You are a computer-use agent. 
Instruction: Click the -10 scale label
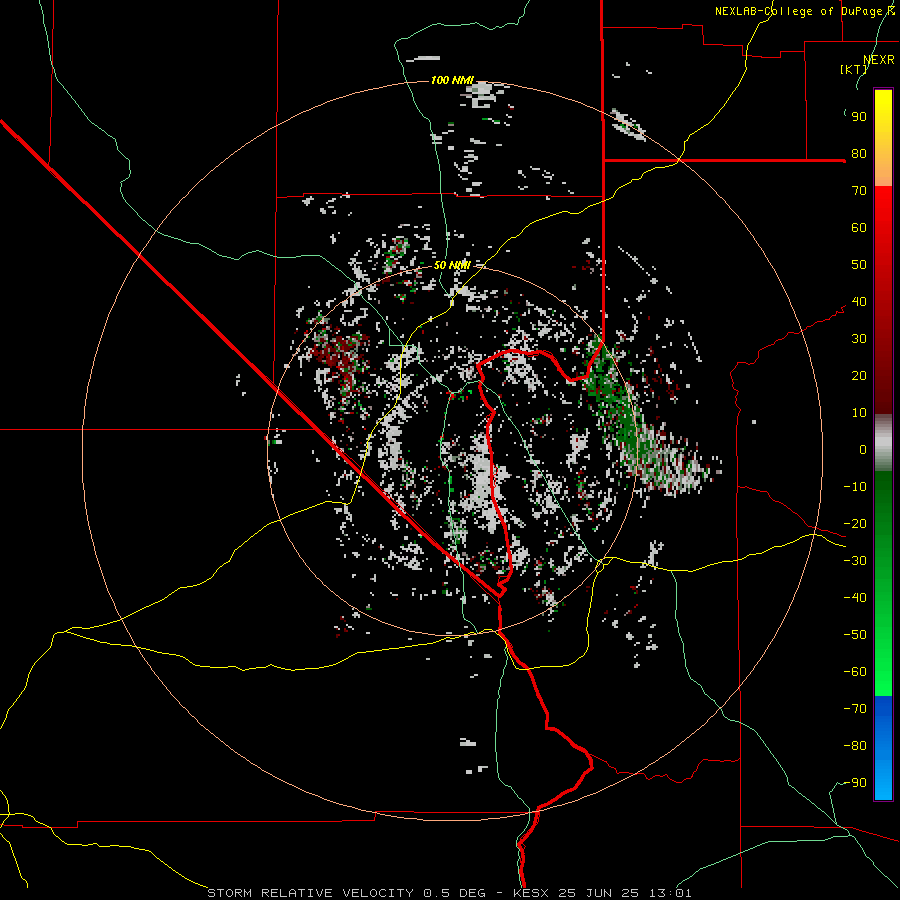pyautogui.click(x=855, y=487)
